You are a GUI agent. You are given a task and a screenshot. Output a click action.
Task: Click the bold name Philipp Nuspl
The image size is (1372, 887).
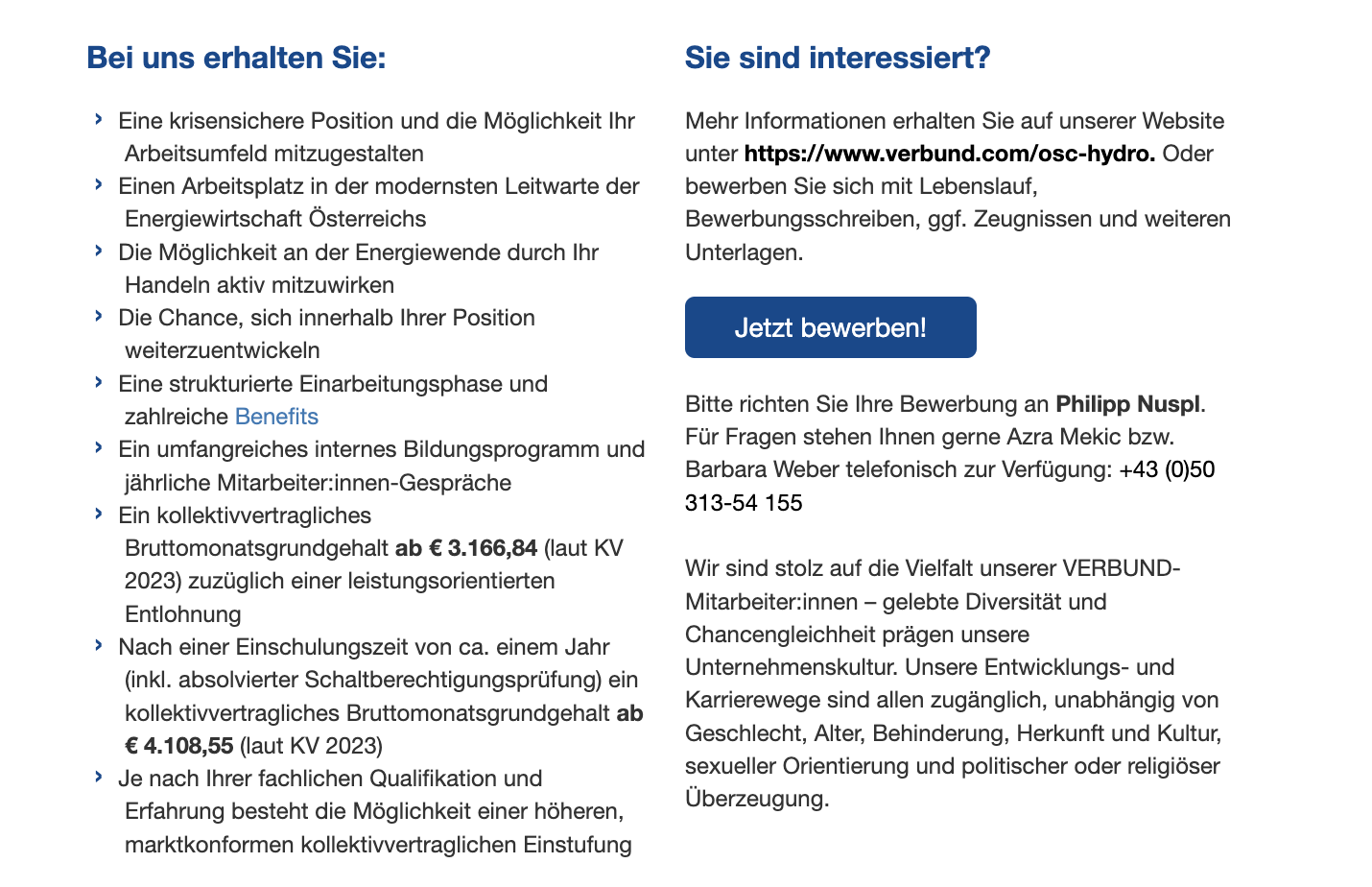(1128, 404)
